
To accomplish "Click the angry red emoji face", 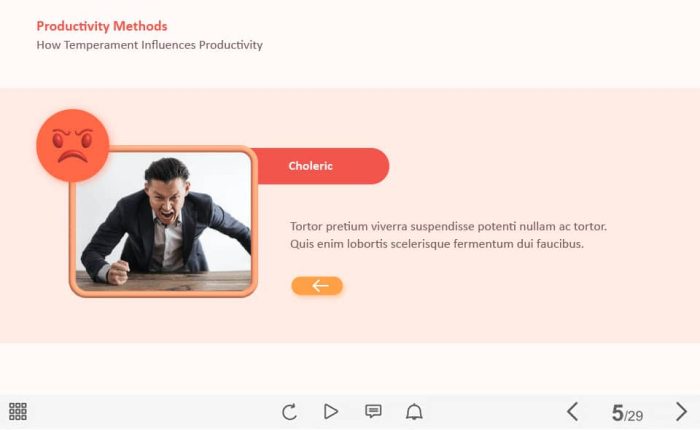I will (x=72, y=146).
